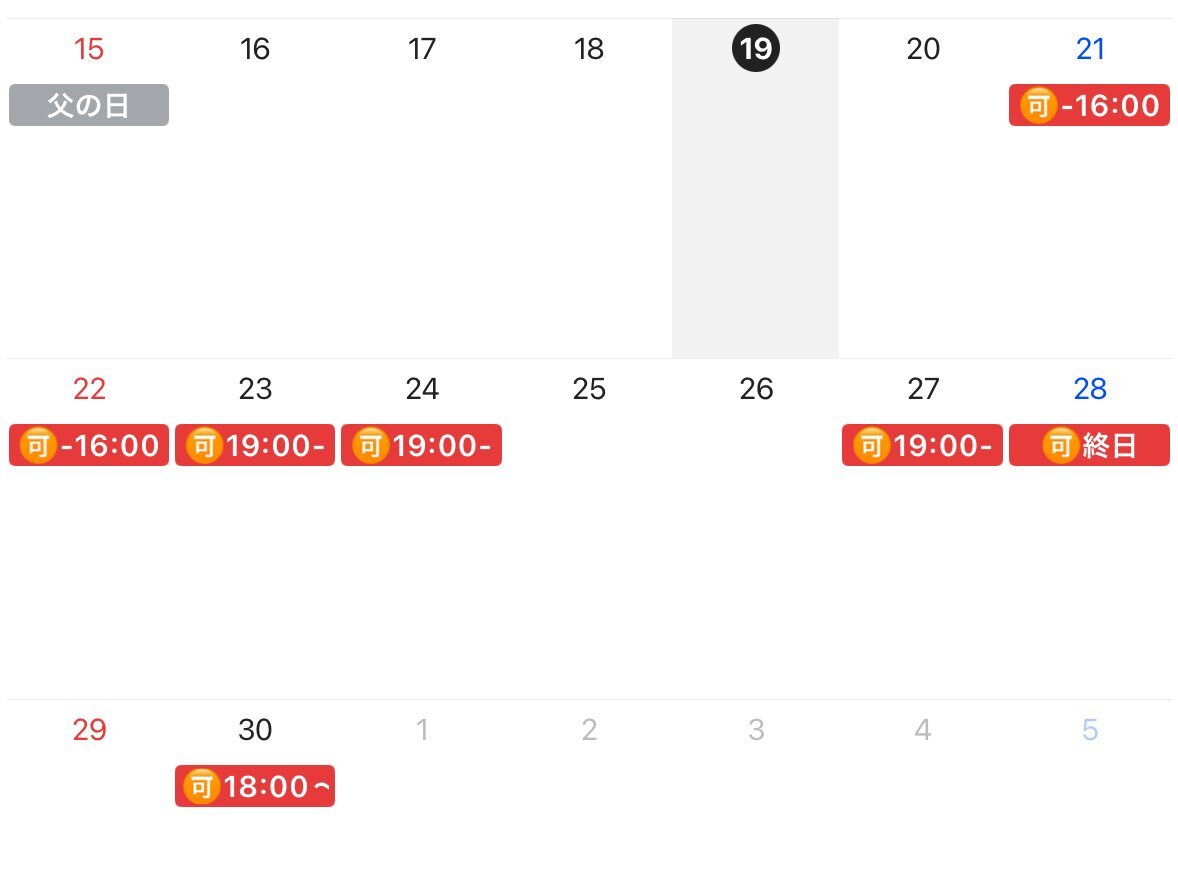Image resolution: width=1178 pixels, height=891 pixels.
Task: Select next month's Saturday 5
Action: [1090, 729]
